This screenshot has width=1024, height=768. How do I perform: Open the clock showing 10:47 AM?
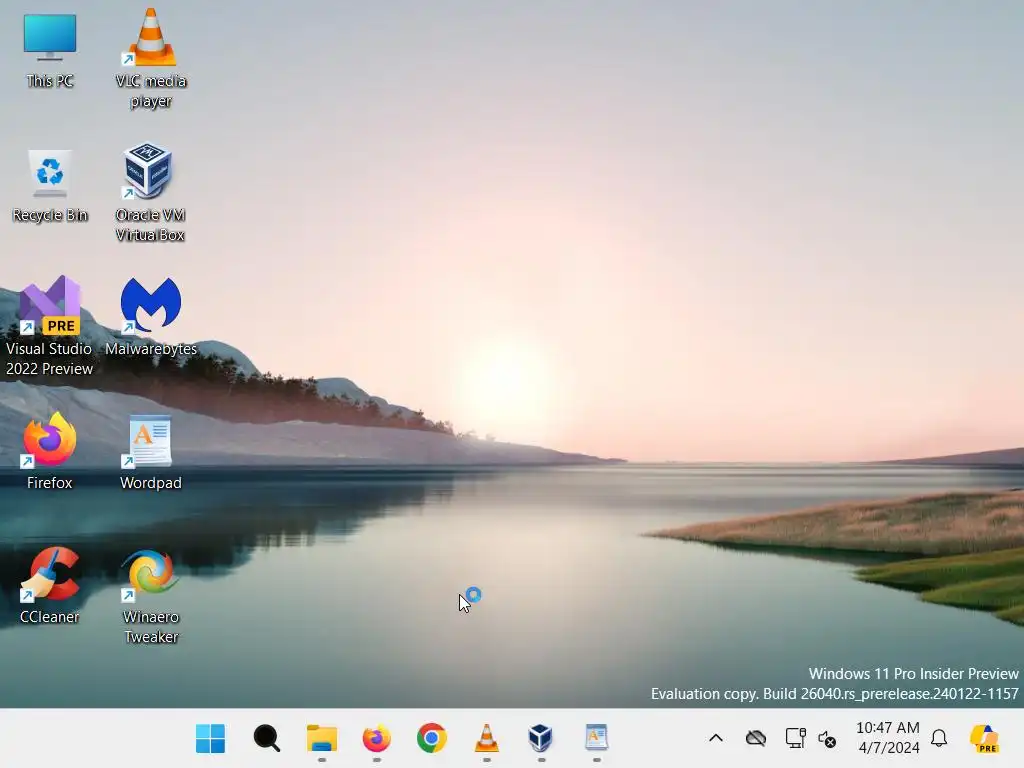click(x=888, y=738)
